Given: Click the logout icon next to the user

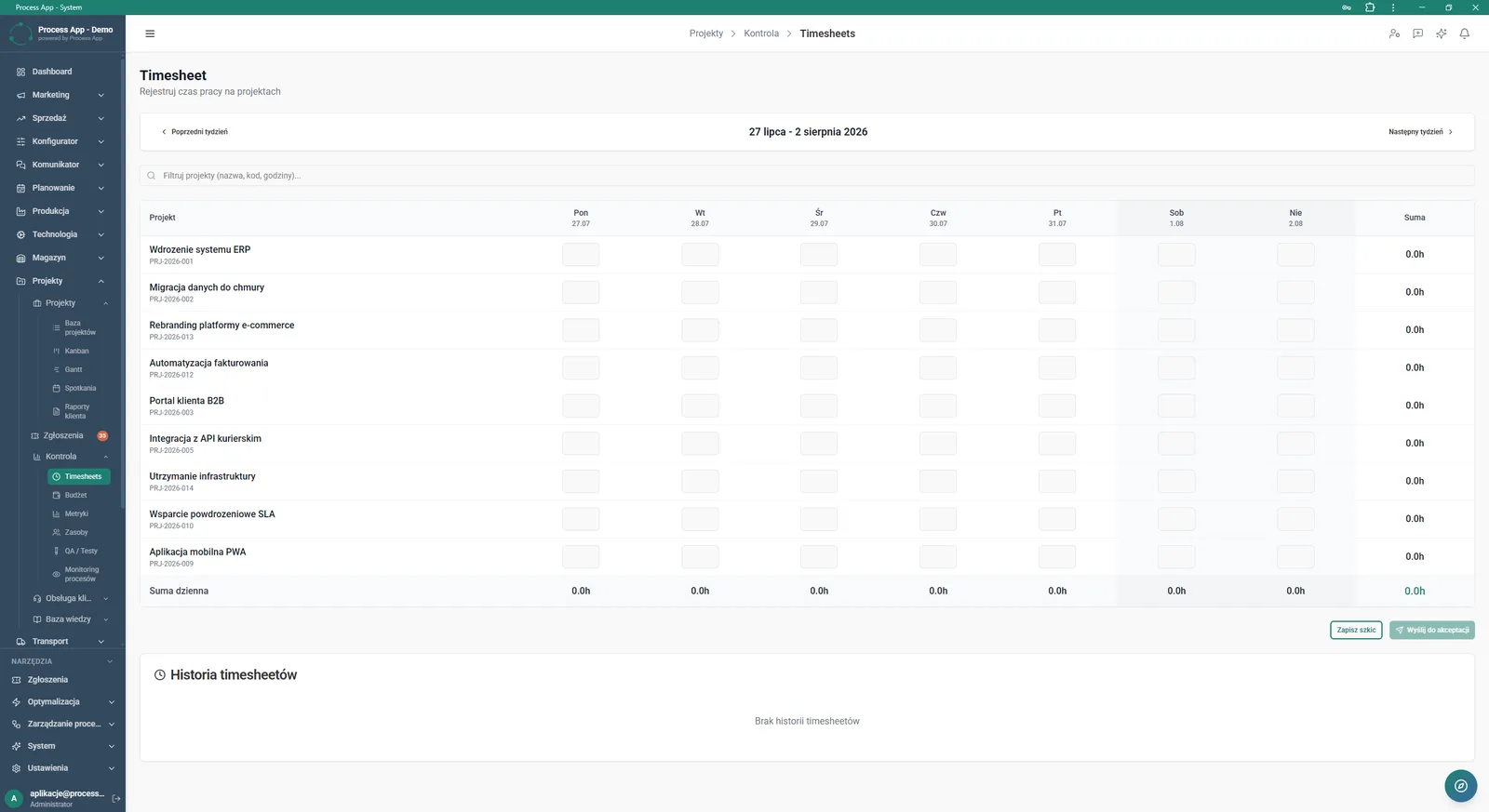Looking at the screenshot, I should click(116, 798).
